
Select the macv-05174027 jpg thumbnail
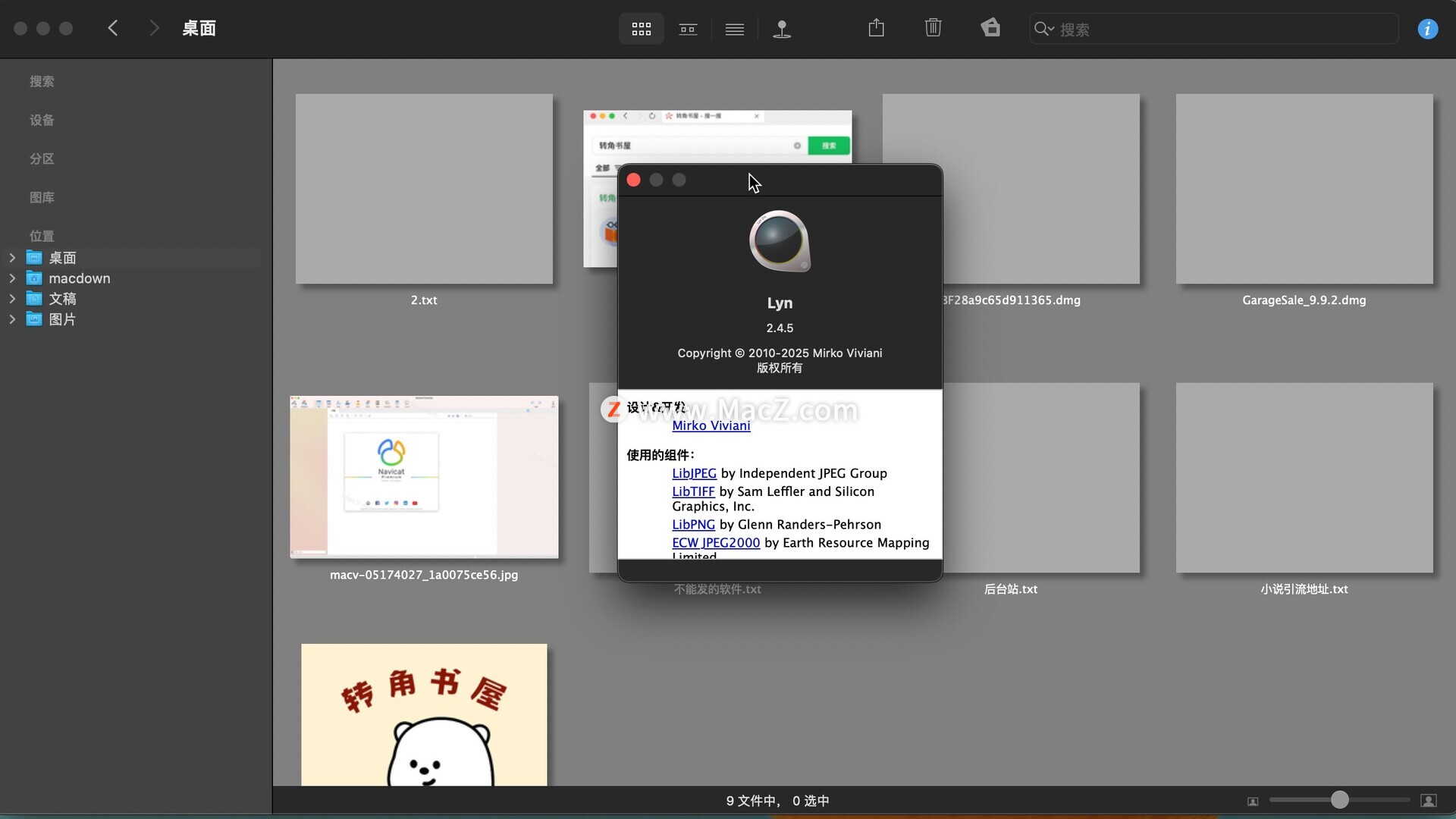point(424,477)
